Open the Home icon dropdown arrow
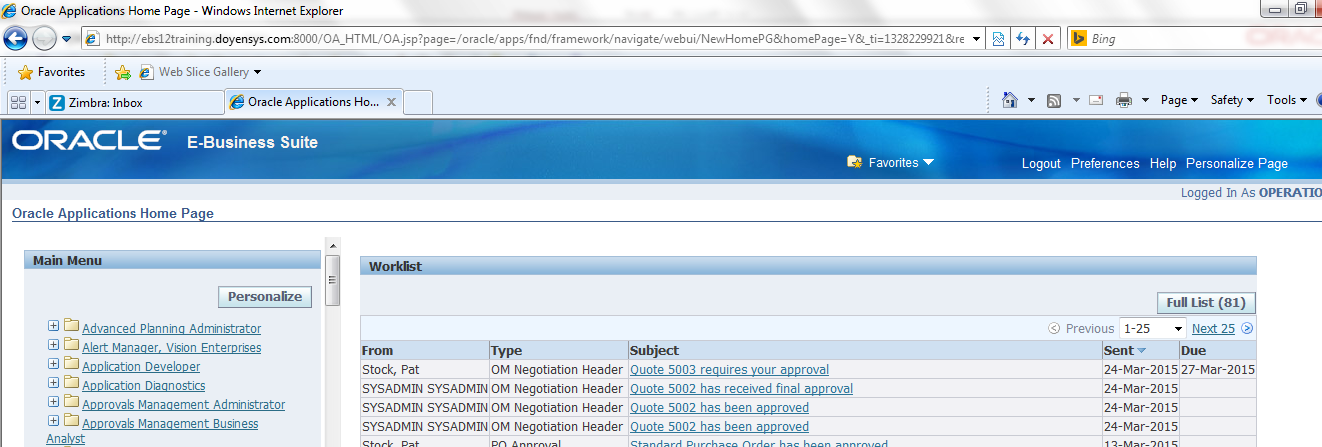 [x=1031, y=100]
